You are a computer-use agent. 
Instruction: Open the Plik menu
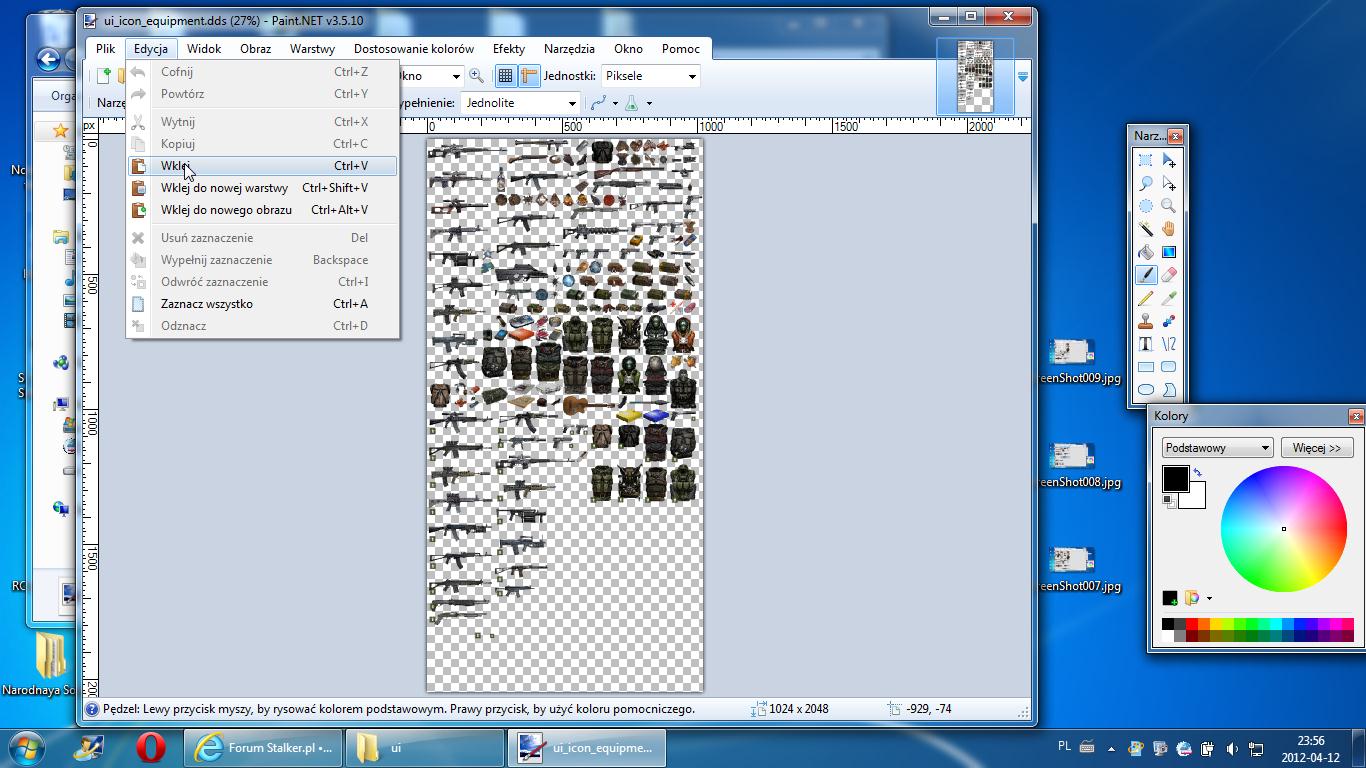106,48
